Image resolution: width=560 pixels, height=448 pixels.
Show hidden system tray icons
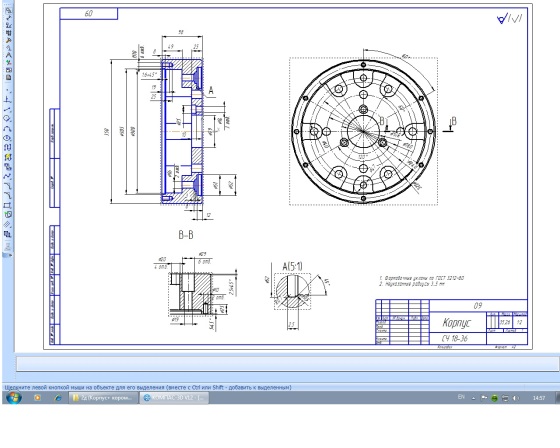pos(474,398)
